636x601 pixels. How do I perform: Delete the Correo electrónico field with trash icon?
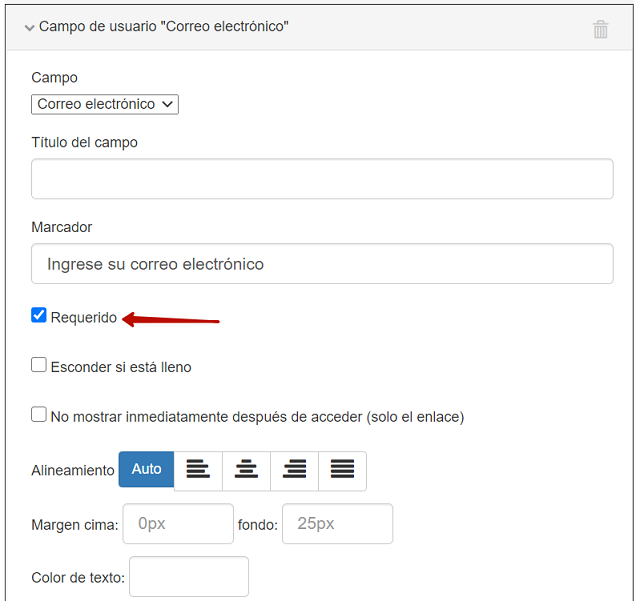pyautogui.click(x=600, y=29)
